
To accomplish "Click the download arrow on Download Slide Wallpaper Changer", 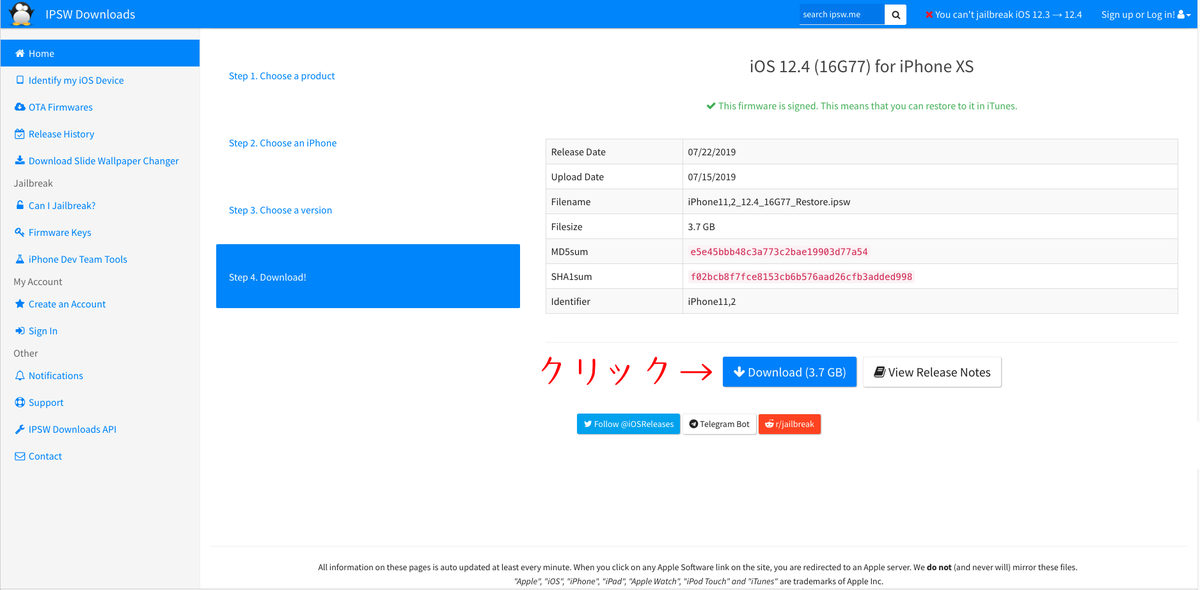I will click(21, 160).
